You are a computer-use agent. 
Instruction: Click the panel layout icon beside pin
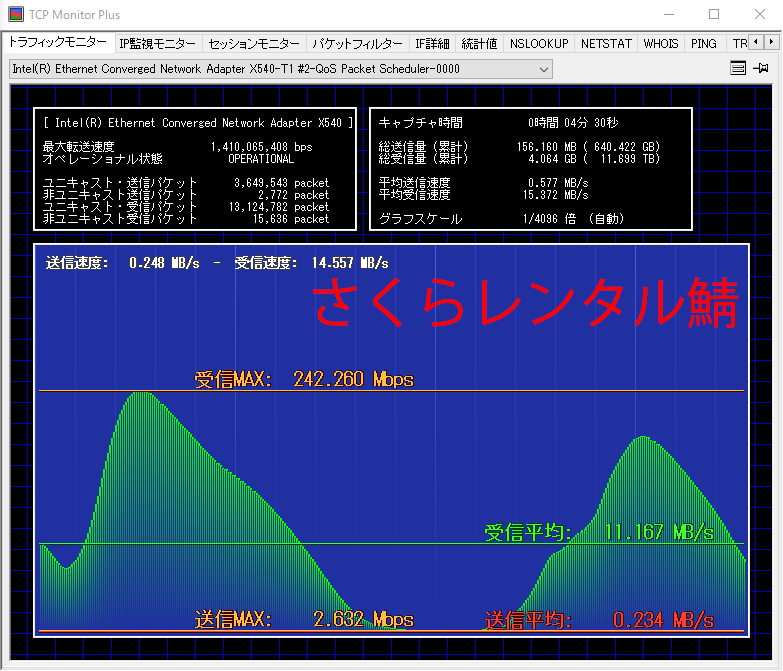pos(738,69)
